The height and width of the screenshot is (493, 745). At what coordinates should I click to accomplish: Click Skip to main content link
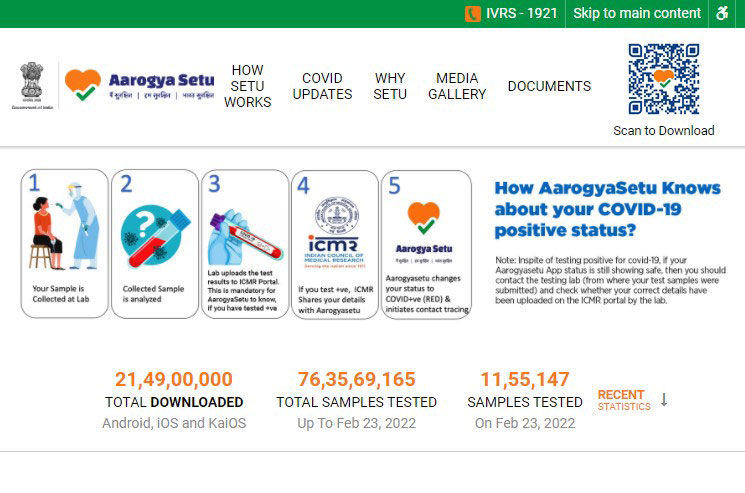coord(637,13)
